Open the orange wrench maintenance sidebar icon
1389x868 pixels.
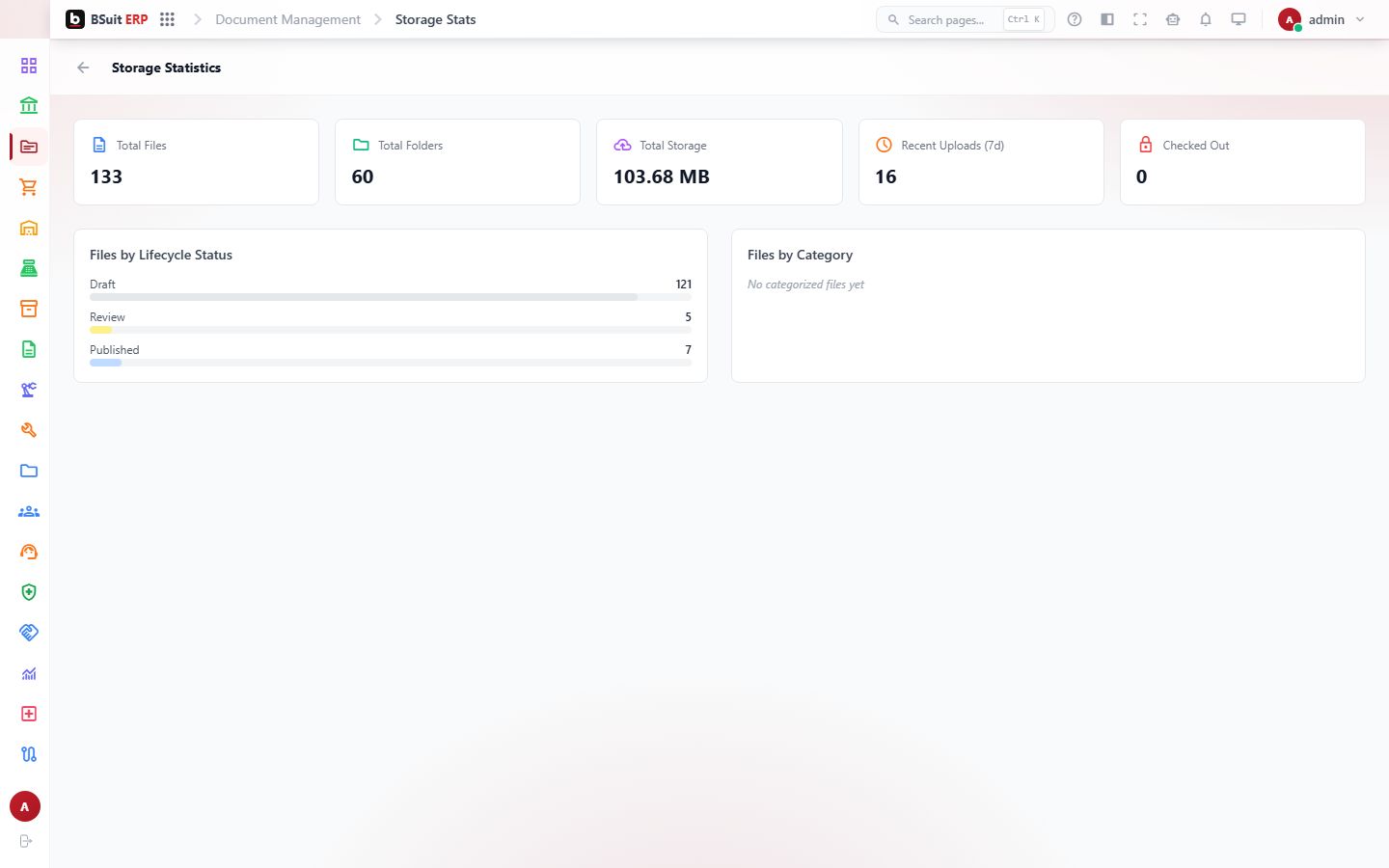(x=29, y=430)
